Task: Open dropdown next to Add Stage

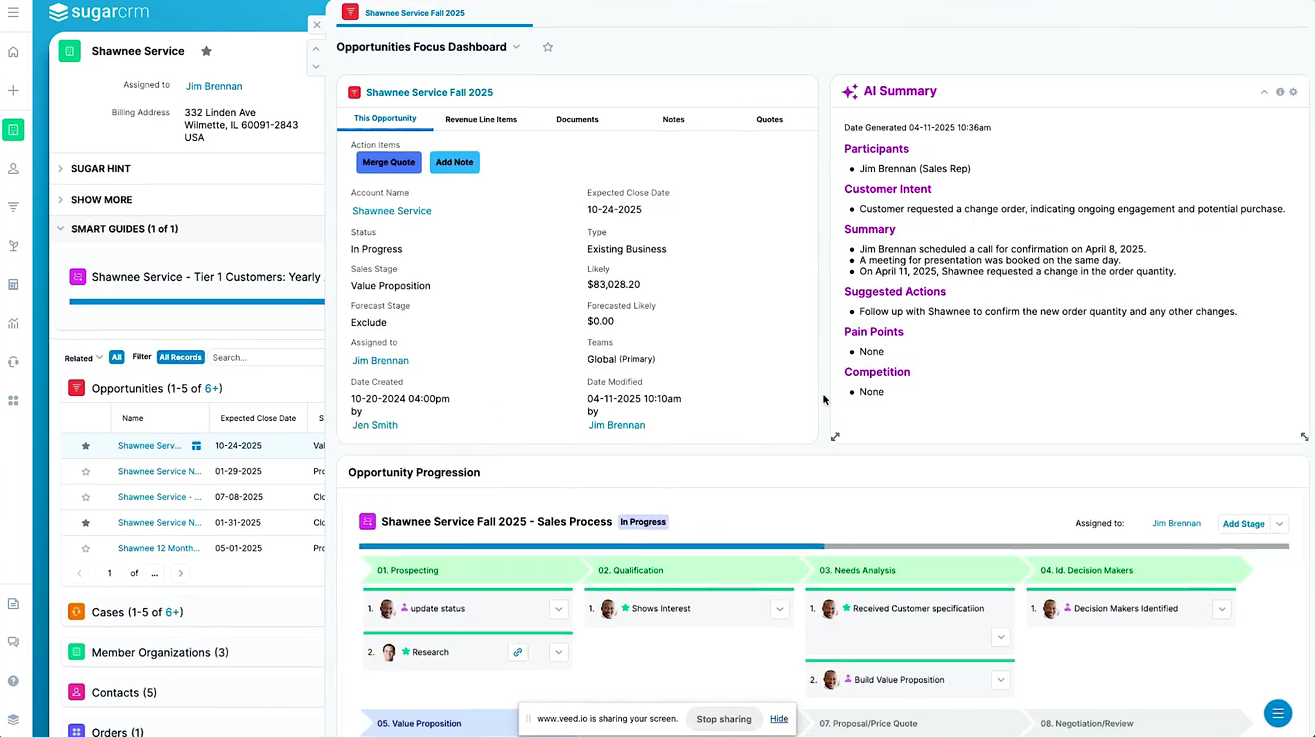Action: [x=1280, y=524]
